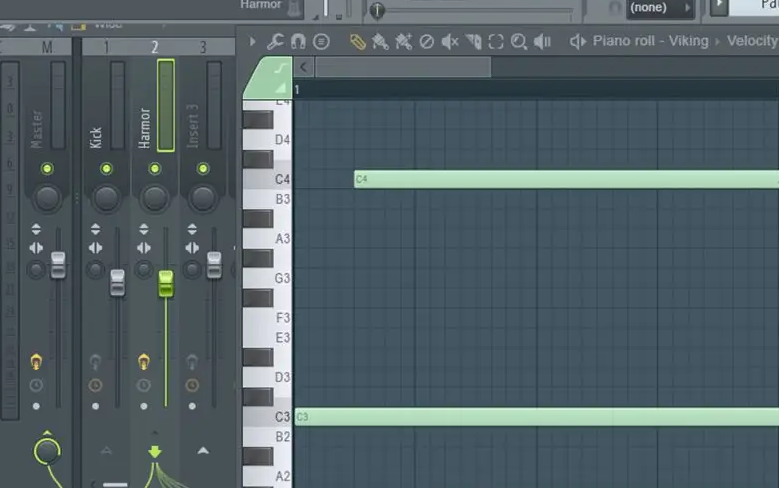Select mixer track header 2
Screen dimensions: 779x488
pyautogui.click(x=155, y=47)
